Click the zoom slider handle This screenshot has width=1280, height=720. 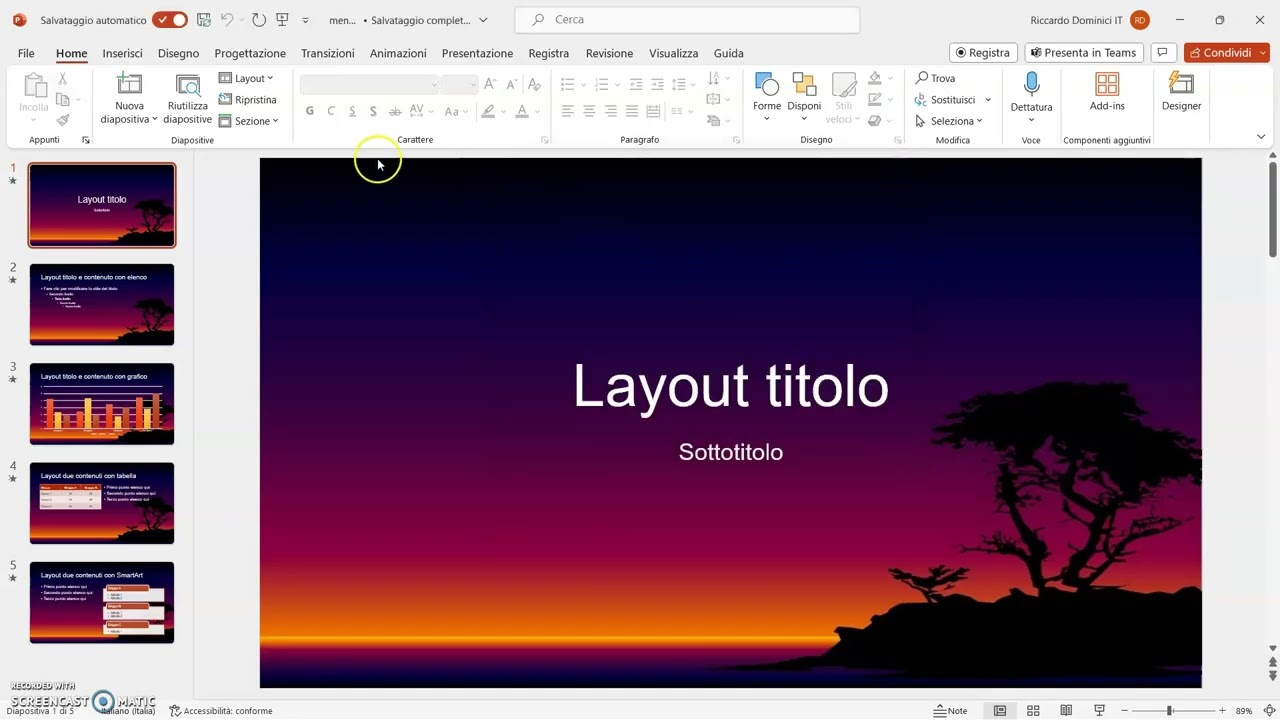[x=1169, y=711]
